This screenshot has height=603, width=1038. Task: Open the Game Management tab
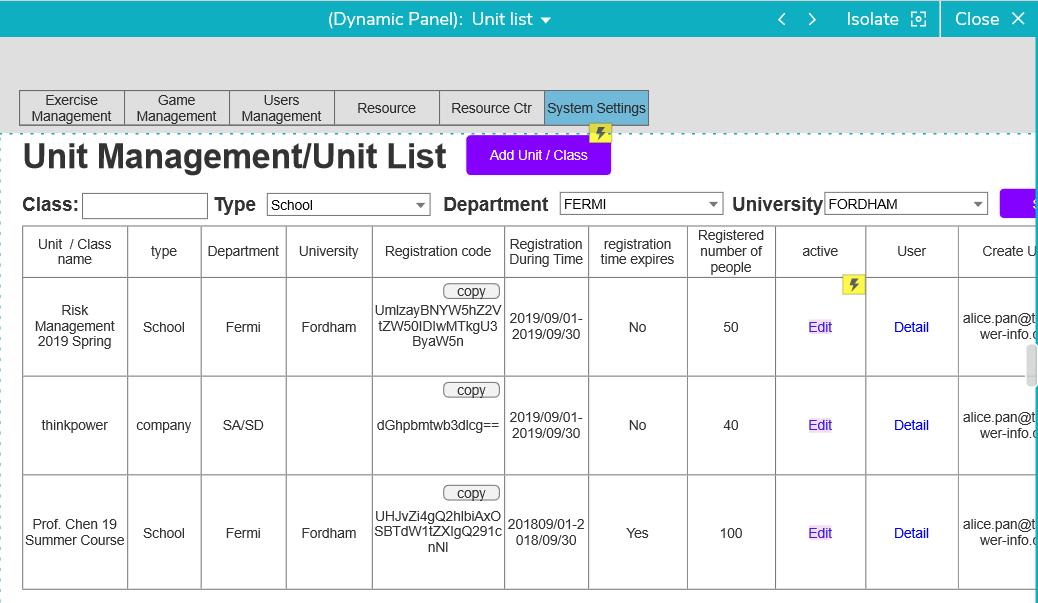pos(177,108)
